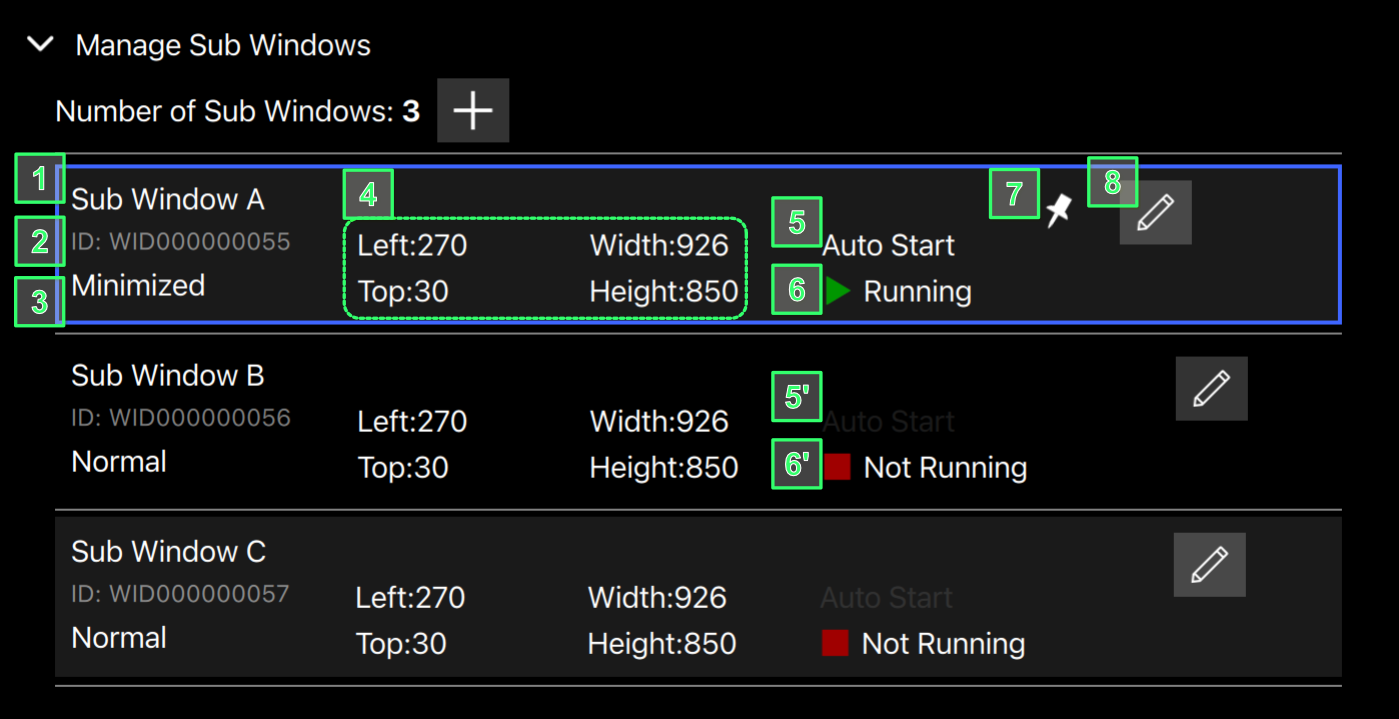Image resolution: width=1399 pixels, height=719 pixels.
Task: Click the pencil edit button for Sub Window C
Action: tap(1209, 565)
